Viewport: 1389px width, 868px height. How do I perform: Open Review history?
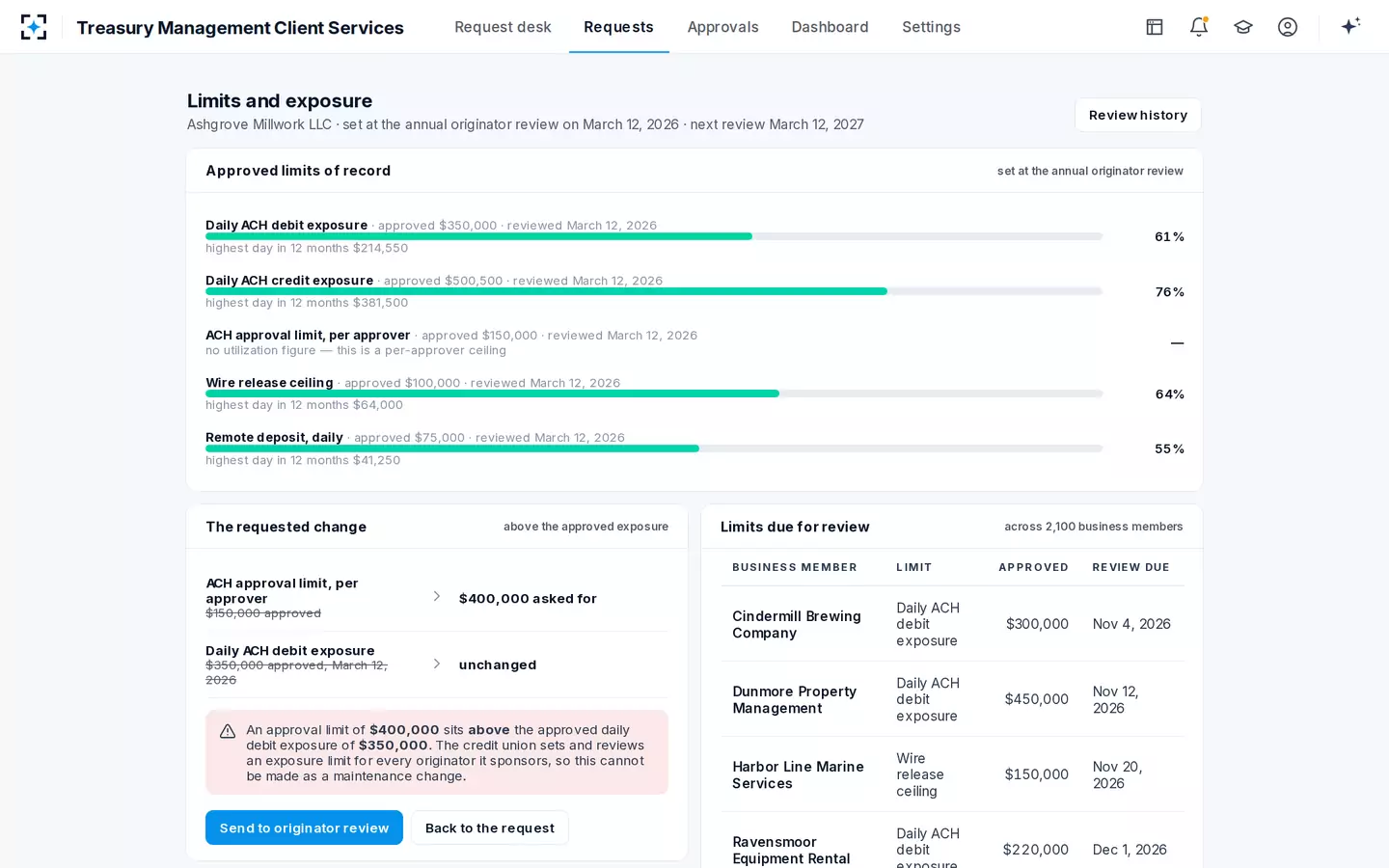point(1138,115)
